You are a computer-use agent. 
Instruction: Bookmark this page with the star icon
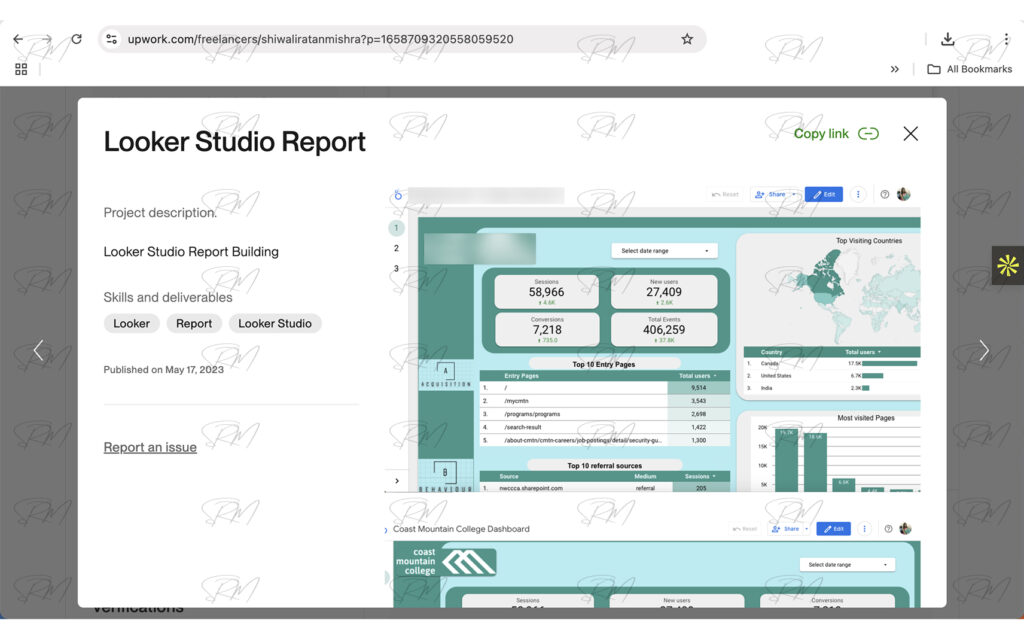pyautogui.click(x=687, y=39)
